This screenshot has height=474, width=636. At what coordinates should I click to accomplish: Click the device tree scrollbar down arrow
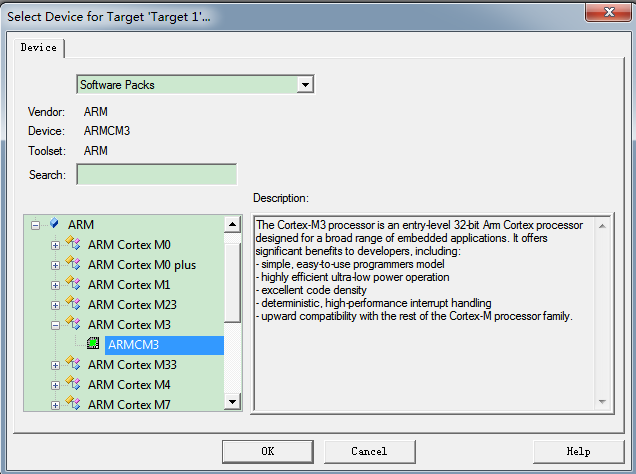pos(233,401)
